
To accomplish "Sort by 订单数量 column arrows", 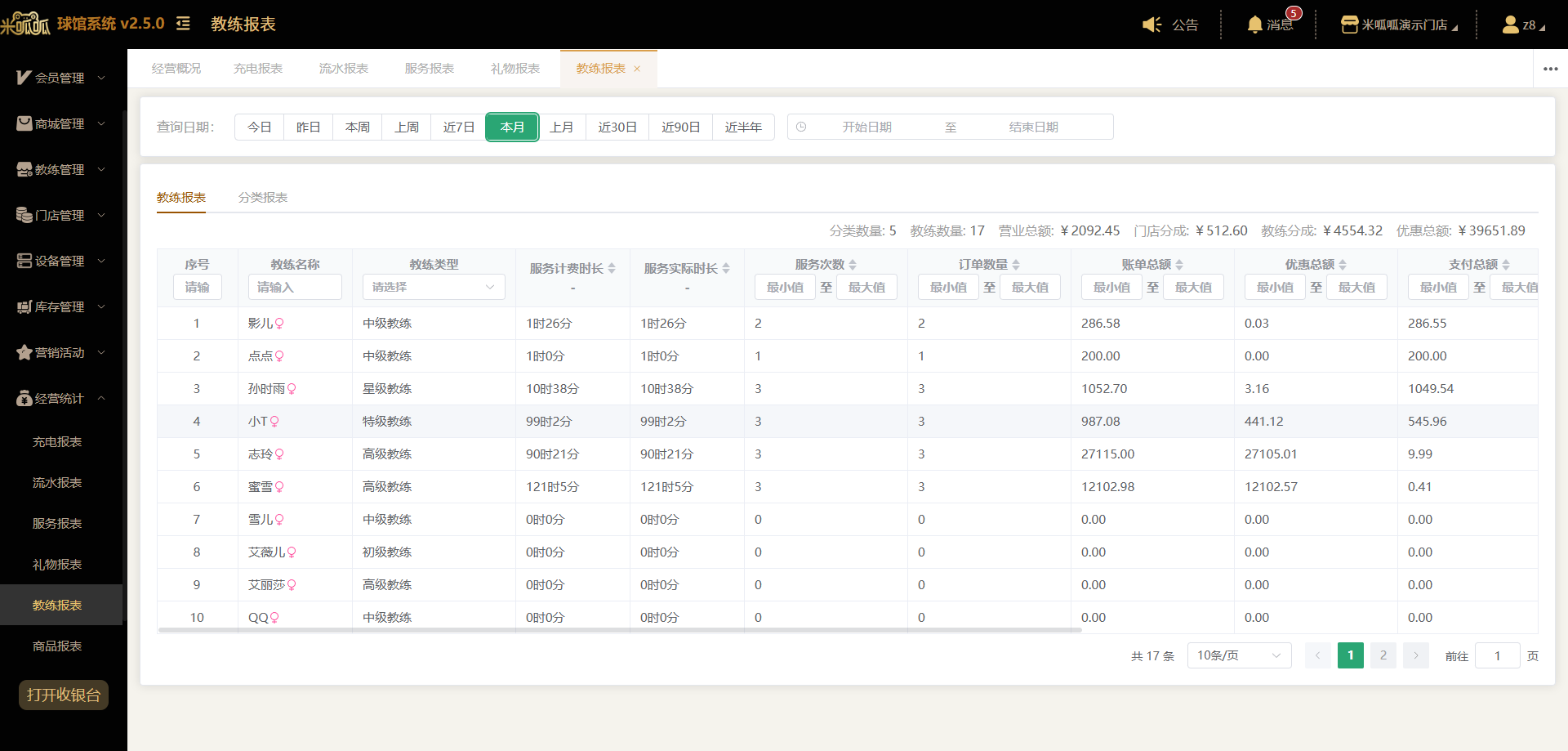I will [1016, 265].
